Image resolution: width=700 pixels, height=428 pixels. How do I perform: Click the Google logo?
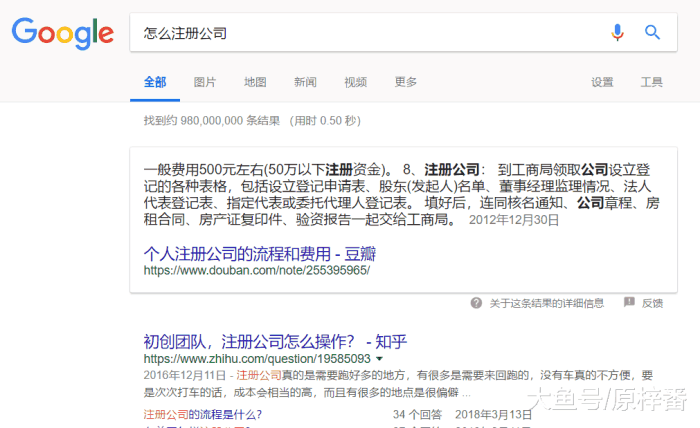point(60,33)
